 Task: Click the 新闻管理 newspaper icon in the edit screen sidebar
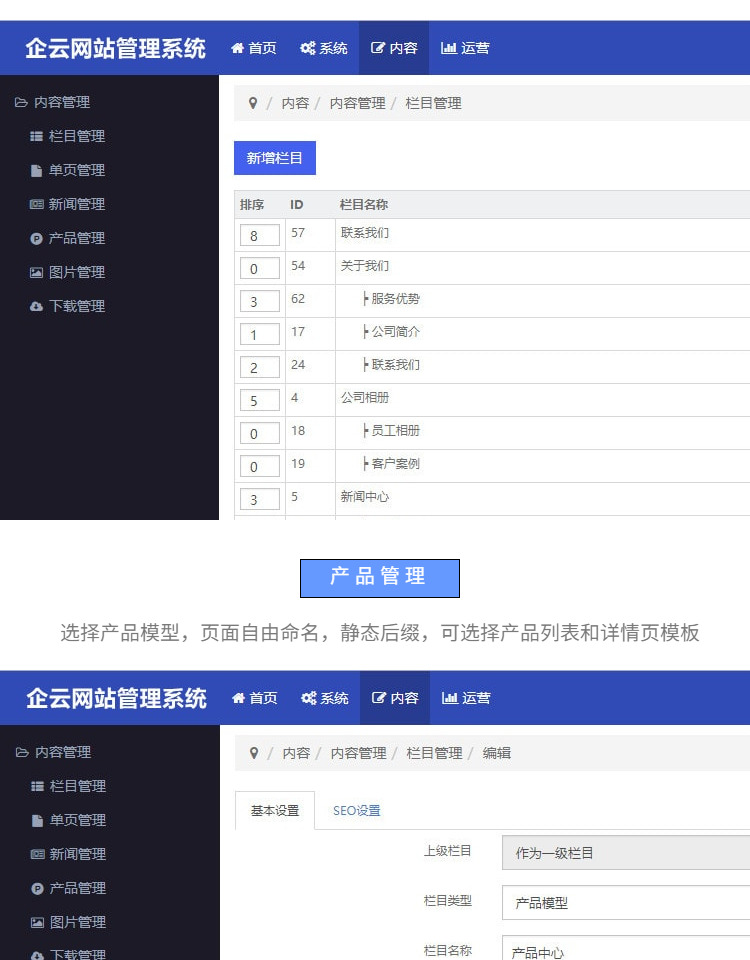click(x=38, y=855)
